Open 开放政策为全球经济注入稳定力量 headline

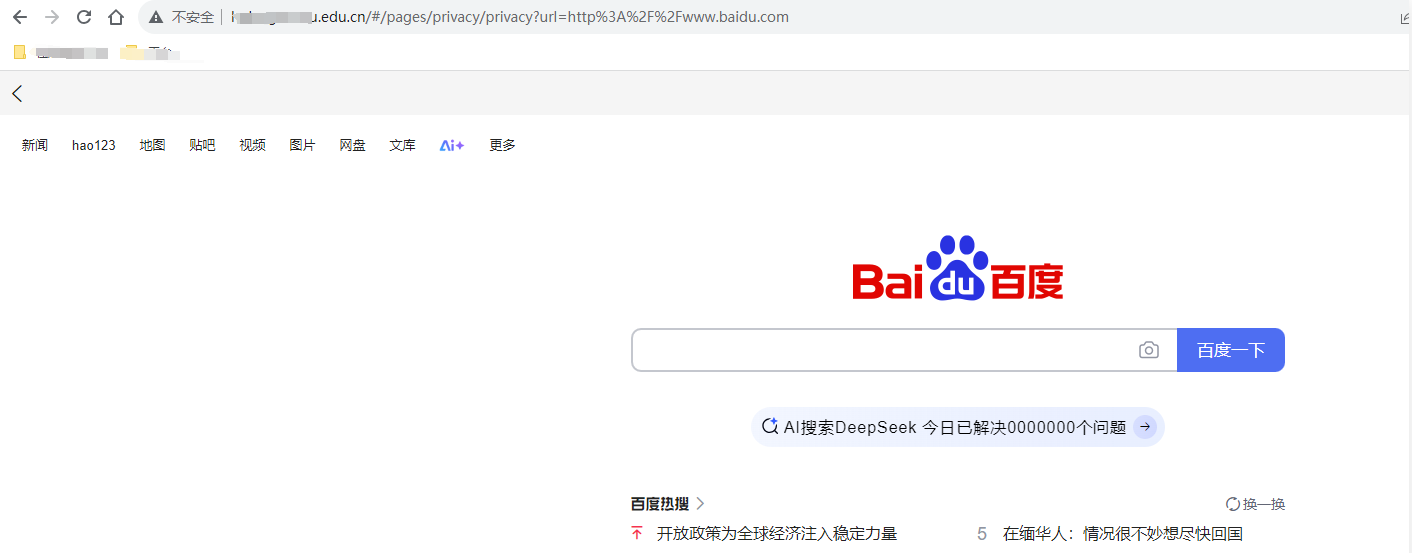click(x=777, y=534)
